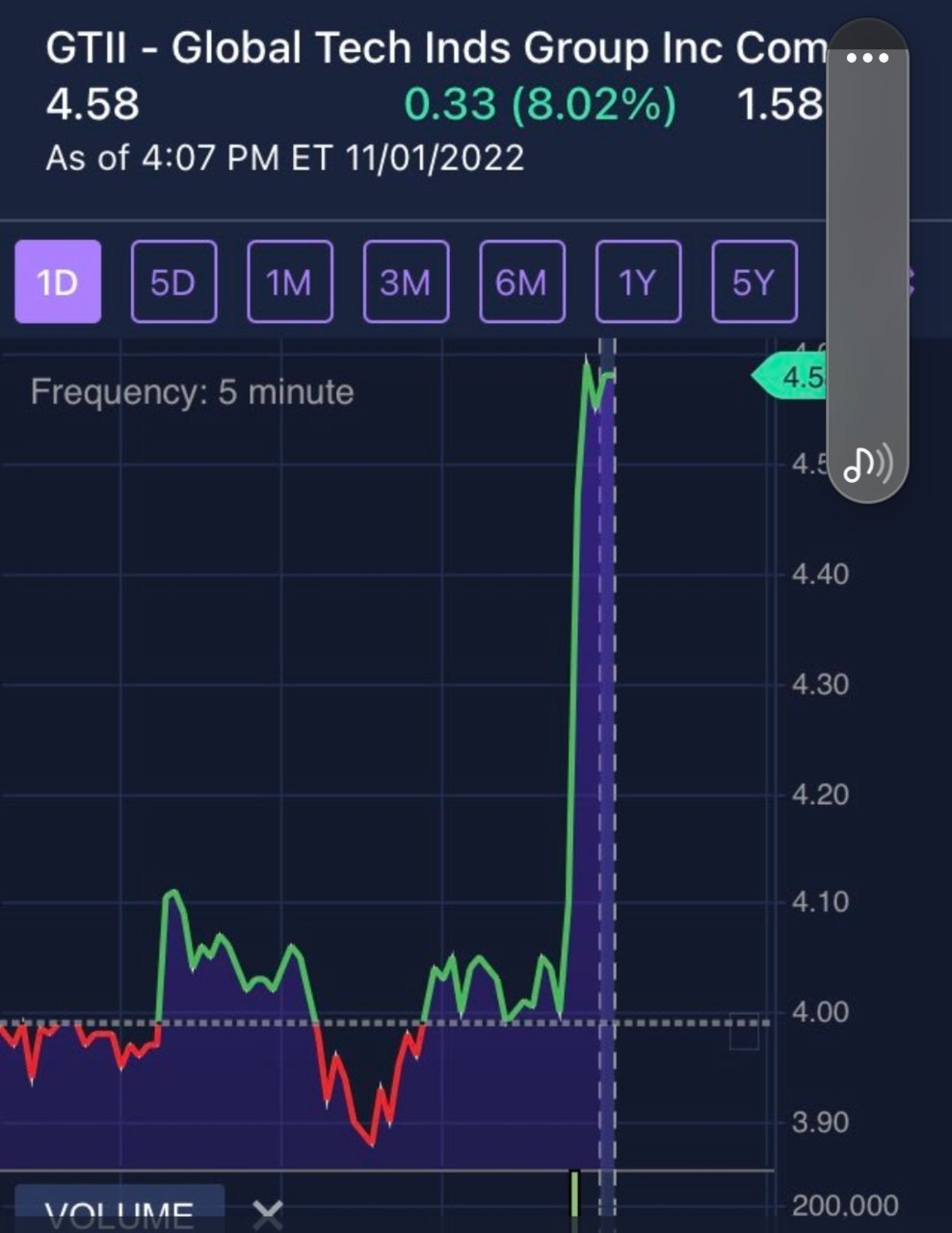
Task: Switch chart to 1M range
Action: pos(290,281)
